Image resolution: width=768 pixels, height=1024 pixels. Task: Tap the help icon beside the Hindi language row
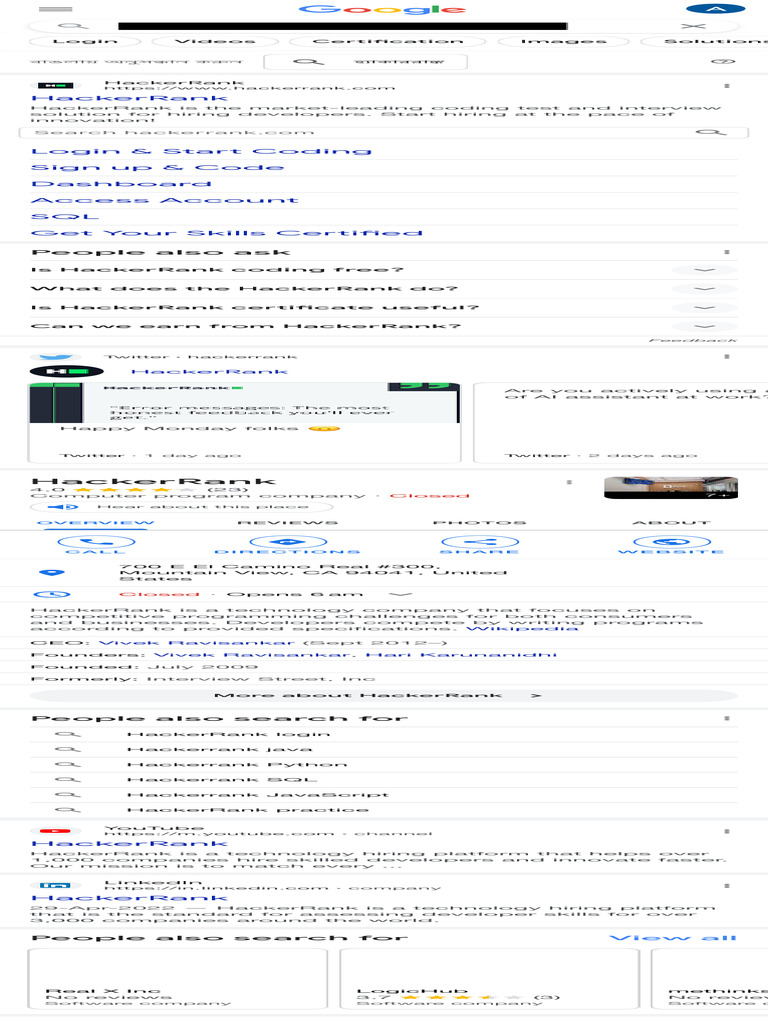(722, 61)
